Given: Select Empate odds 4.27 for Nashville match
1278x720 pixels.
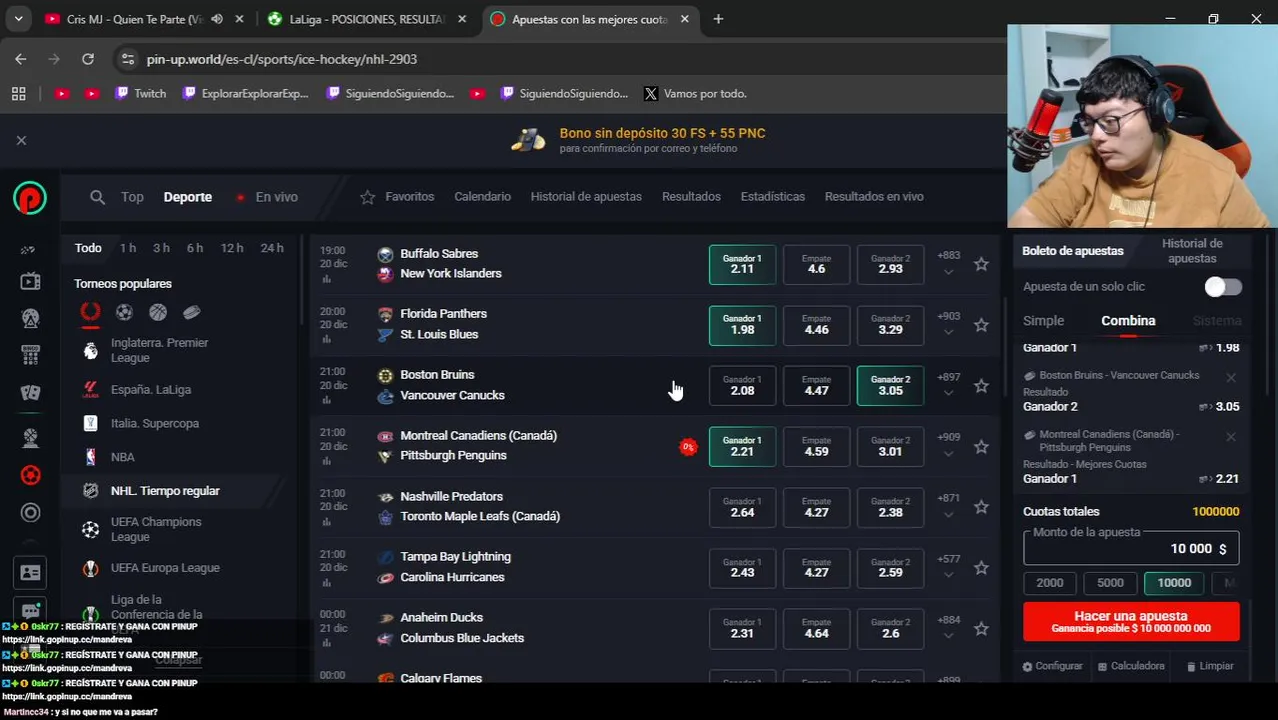Looking at the screenshot, I should 816,508.
